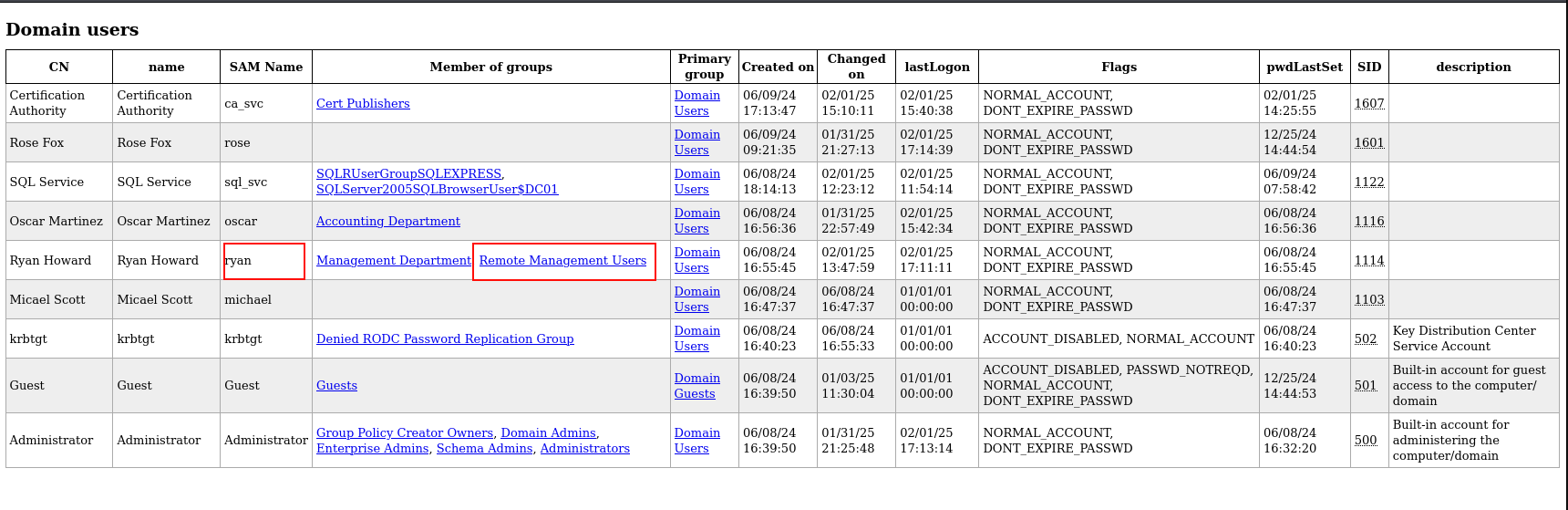Screen dimensions: 1568x510
Task: Follow the Domain Admins link
Action: [x=548, y=432]
